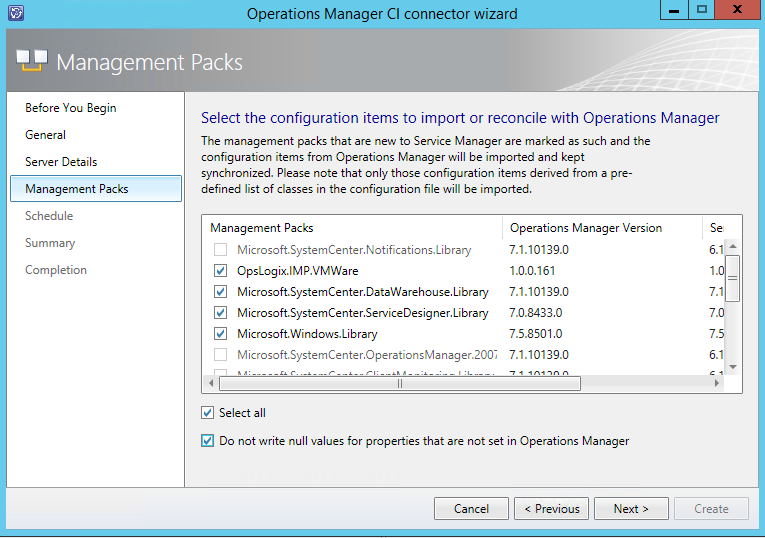Disable the do not write null values option

208,441
